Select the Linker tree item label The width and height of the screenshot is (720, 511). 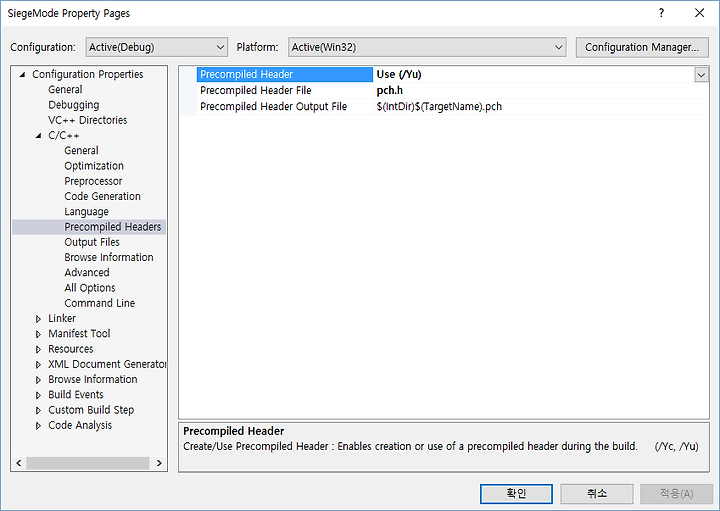pos(62,318)
